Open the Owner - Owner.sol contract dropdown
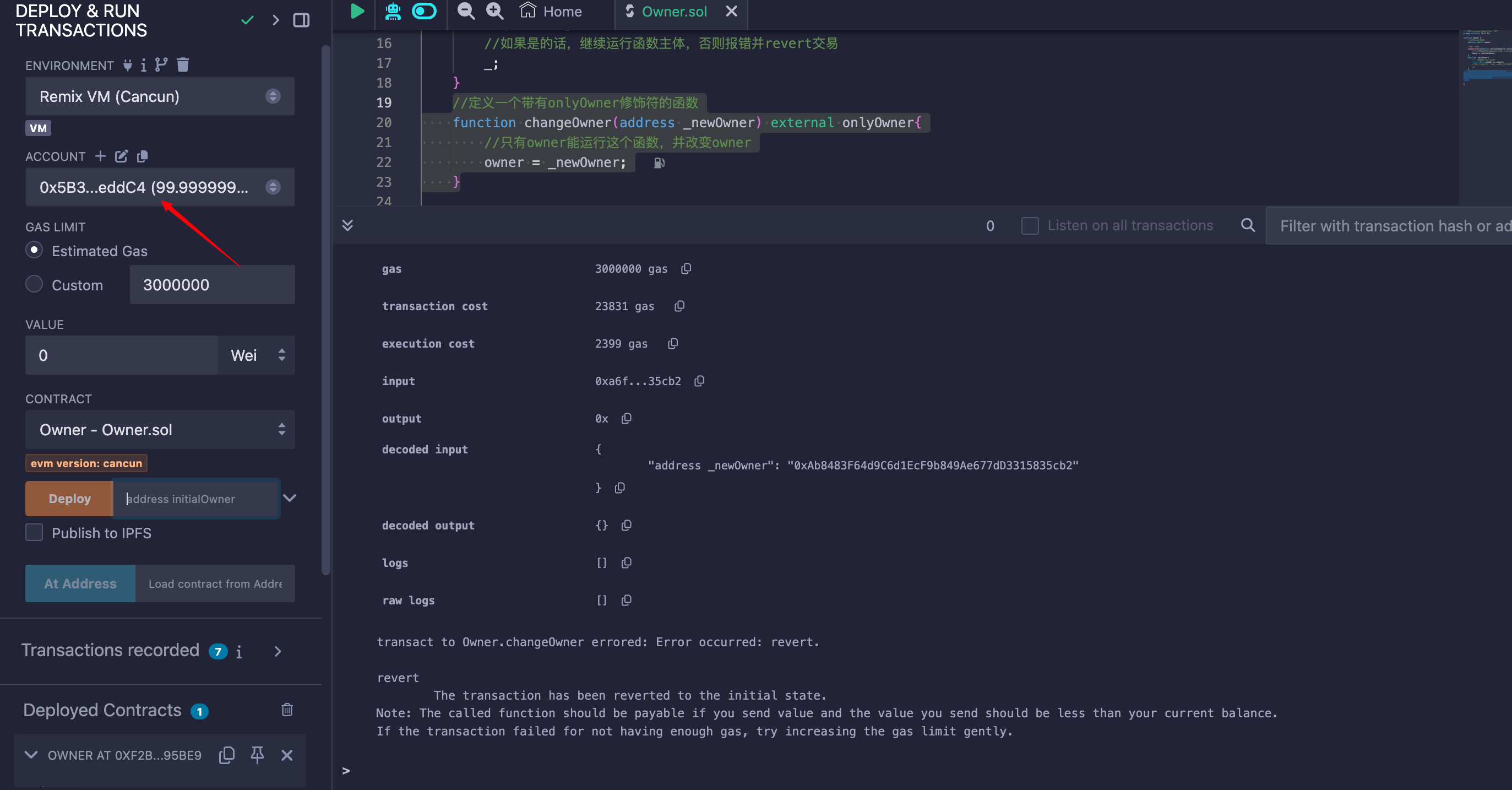 tap(160, 429)
